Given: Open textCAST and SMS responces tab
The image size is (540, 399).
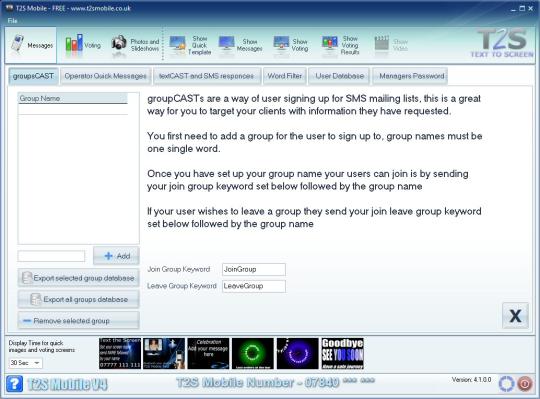Looking at the screenshot, I should pyautogui.click(x=206, y=76).
